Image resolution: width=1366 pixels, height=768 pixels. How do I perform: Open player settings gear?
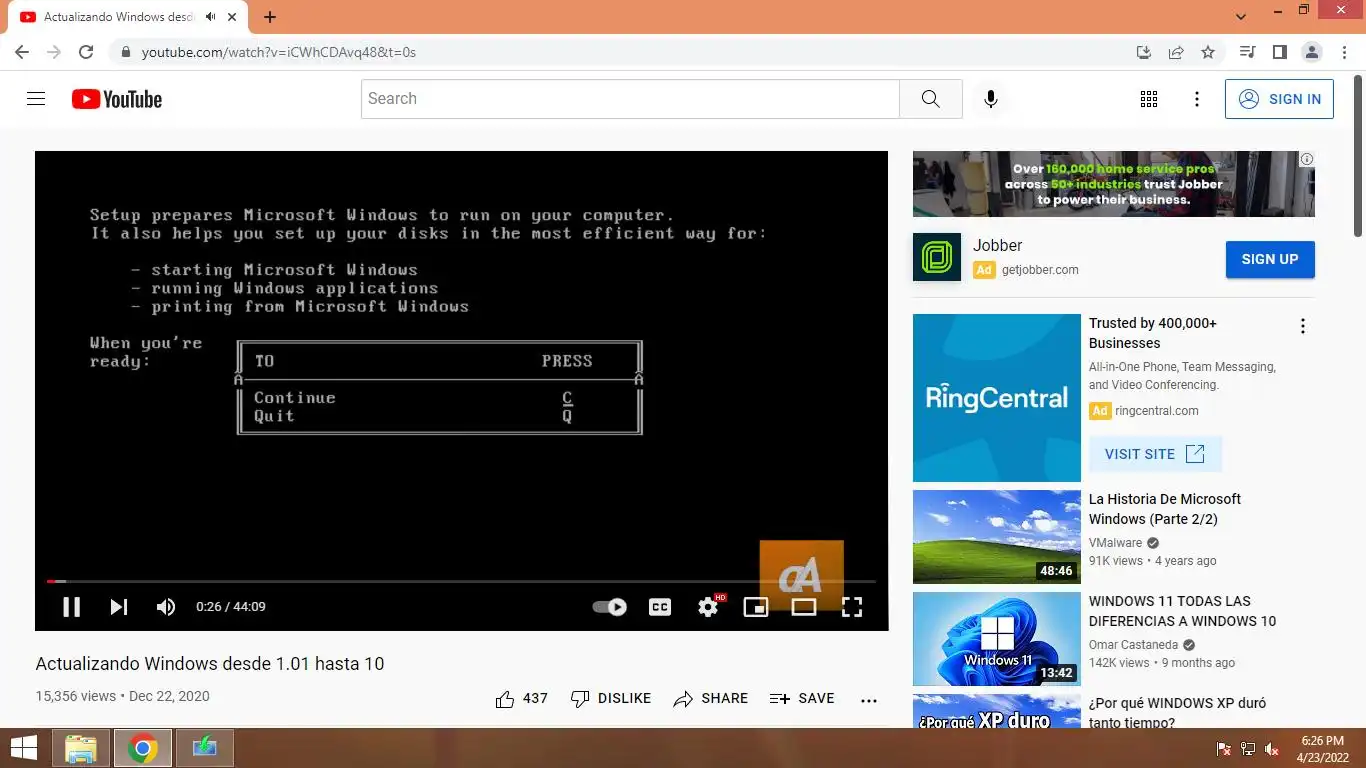coord(708,607)
